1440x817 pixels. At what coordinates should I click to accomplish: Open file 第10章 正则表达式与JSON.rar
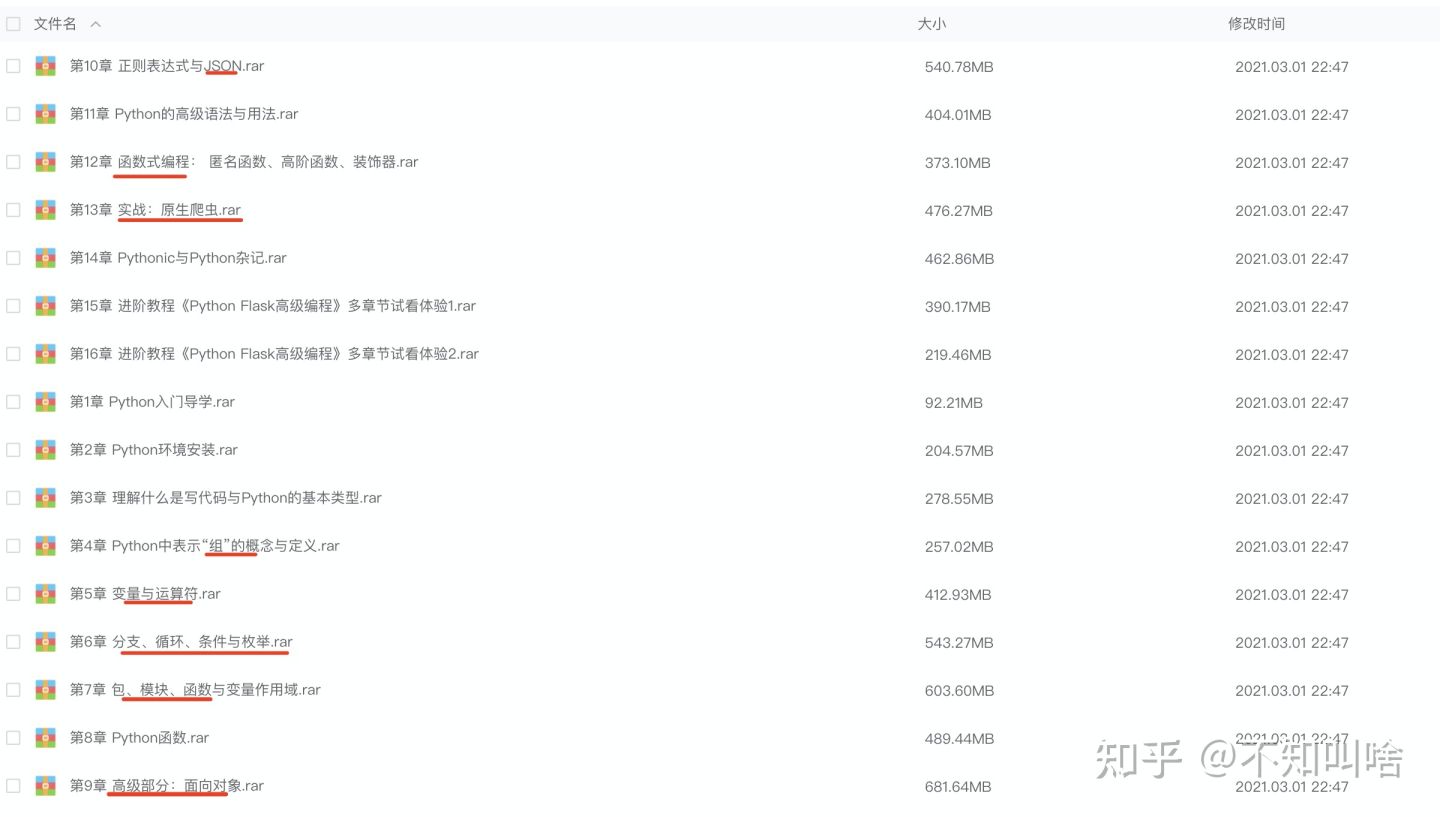click(167, 66)
